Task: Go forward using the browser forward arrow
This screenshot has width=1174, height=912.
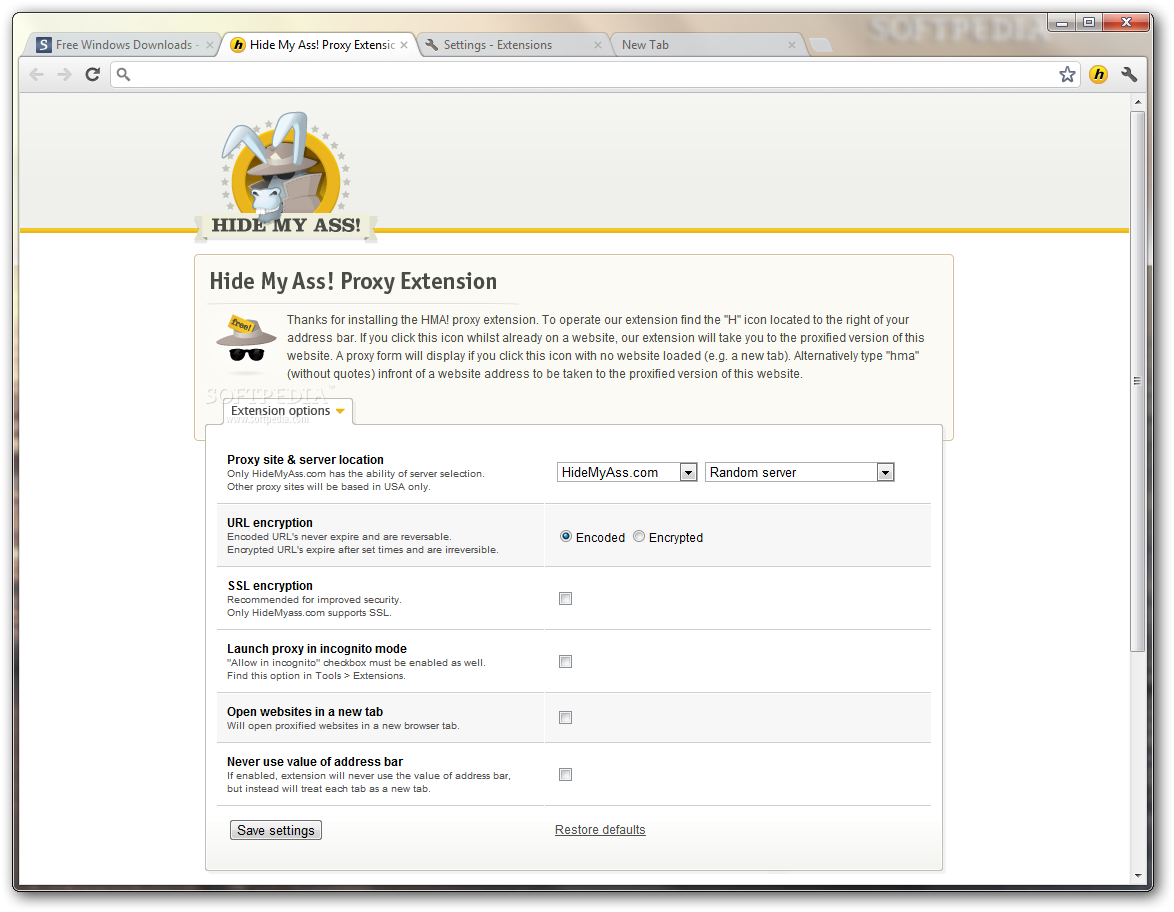Action: [64, 74]
